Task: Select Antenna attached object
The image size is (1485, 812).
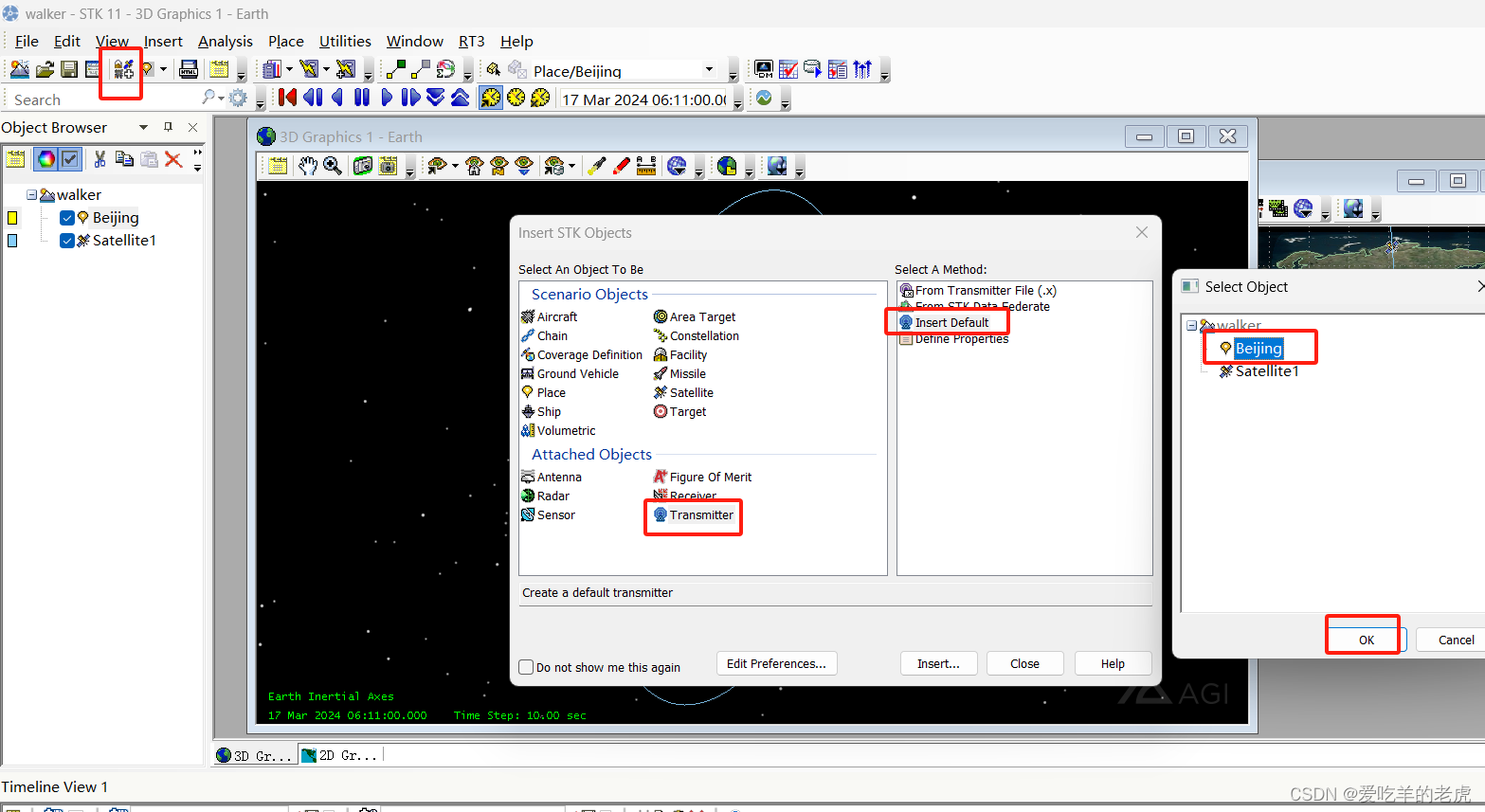Action: 552,477
